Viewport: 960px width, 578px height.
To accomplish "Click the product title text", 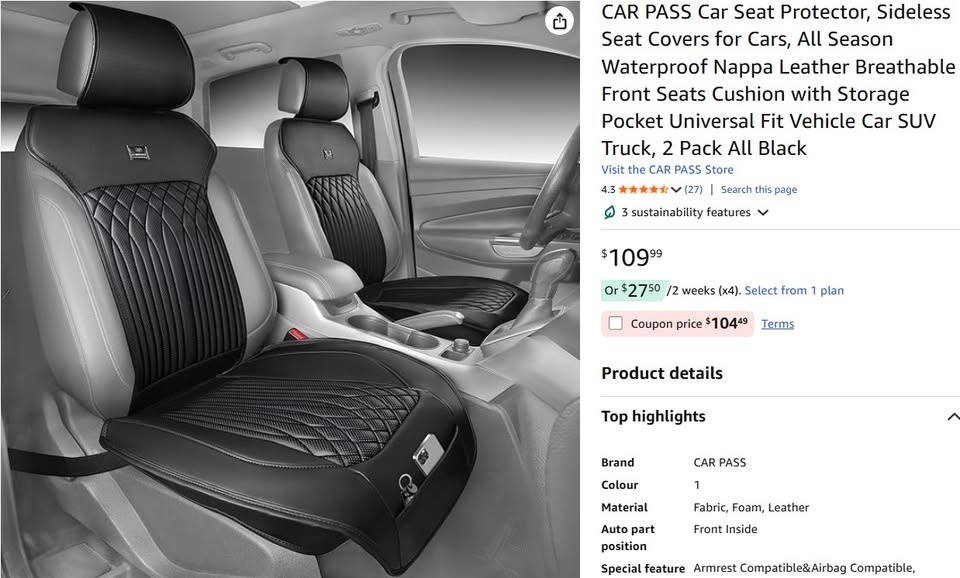I will (x=778, y=80).
